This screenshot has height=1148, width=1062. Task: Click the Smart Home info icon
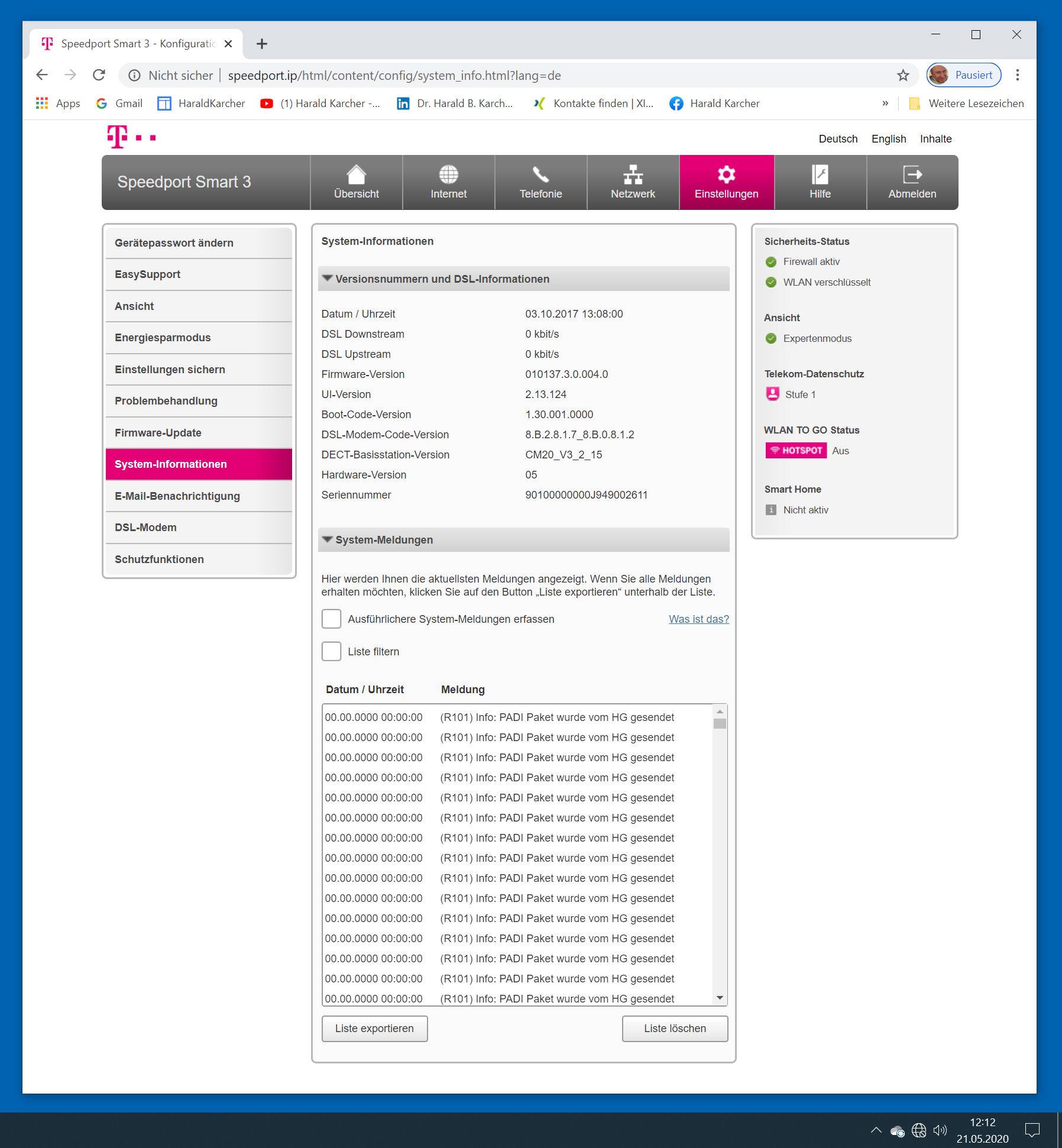770,510
